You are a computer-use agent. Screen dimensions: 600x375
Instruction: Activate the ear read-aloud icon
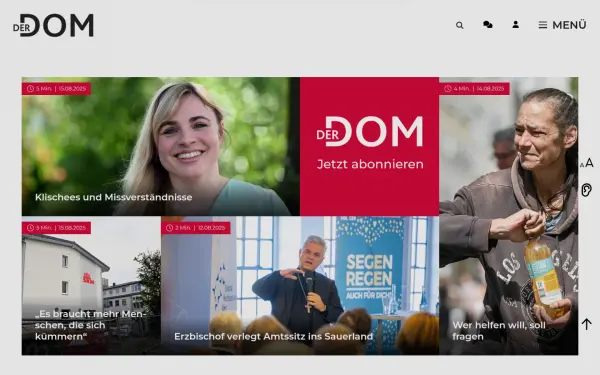tap(586, 190)
